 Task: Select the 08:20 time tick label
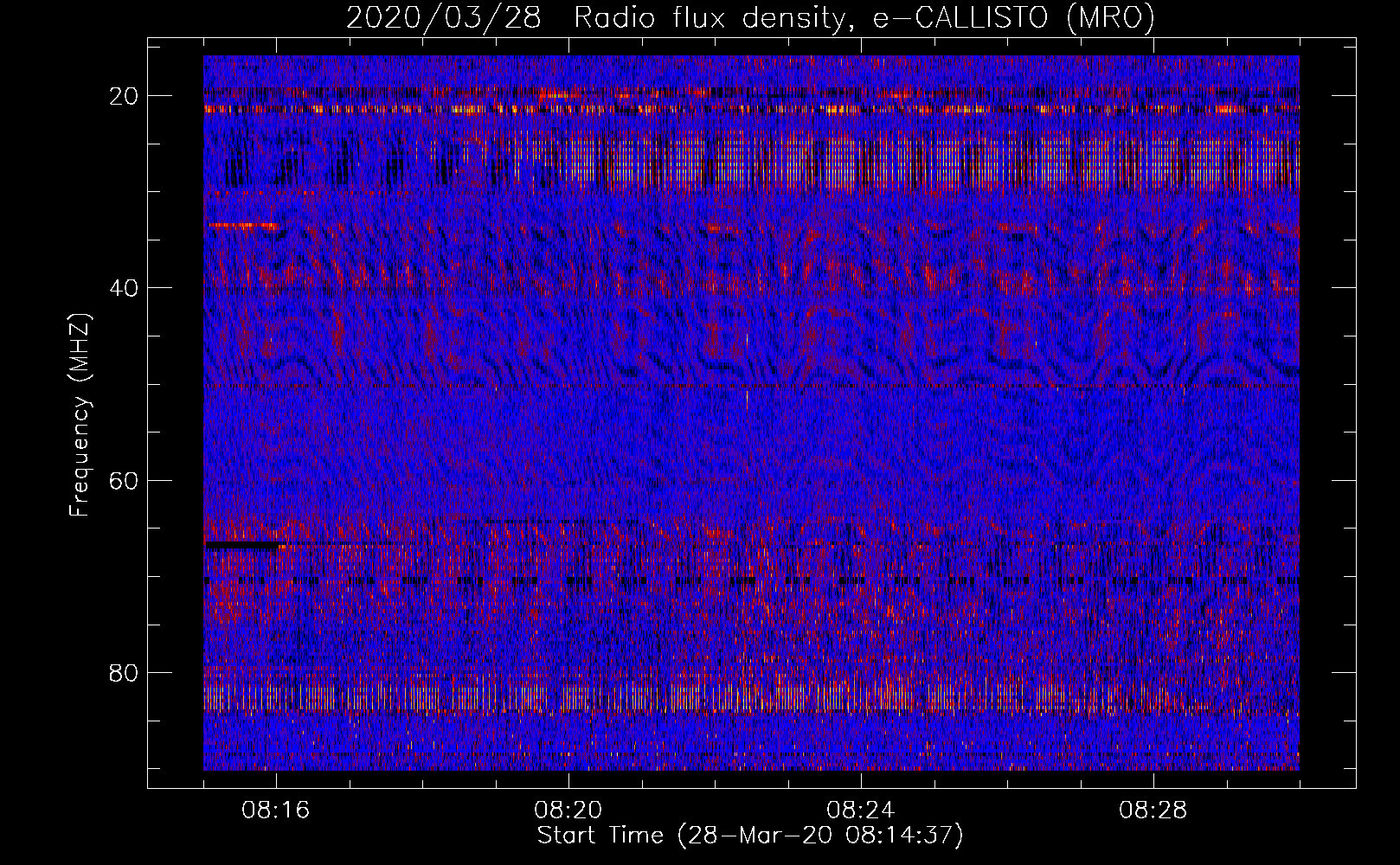568,811
